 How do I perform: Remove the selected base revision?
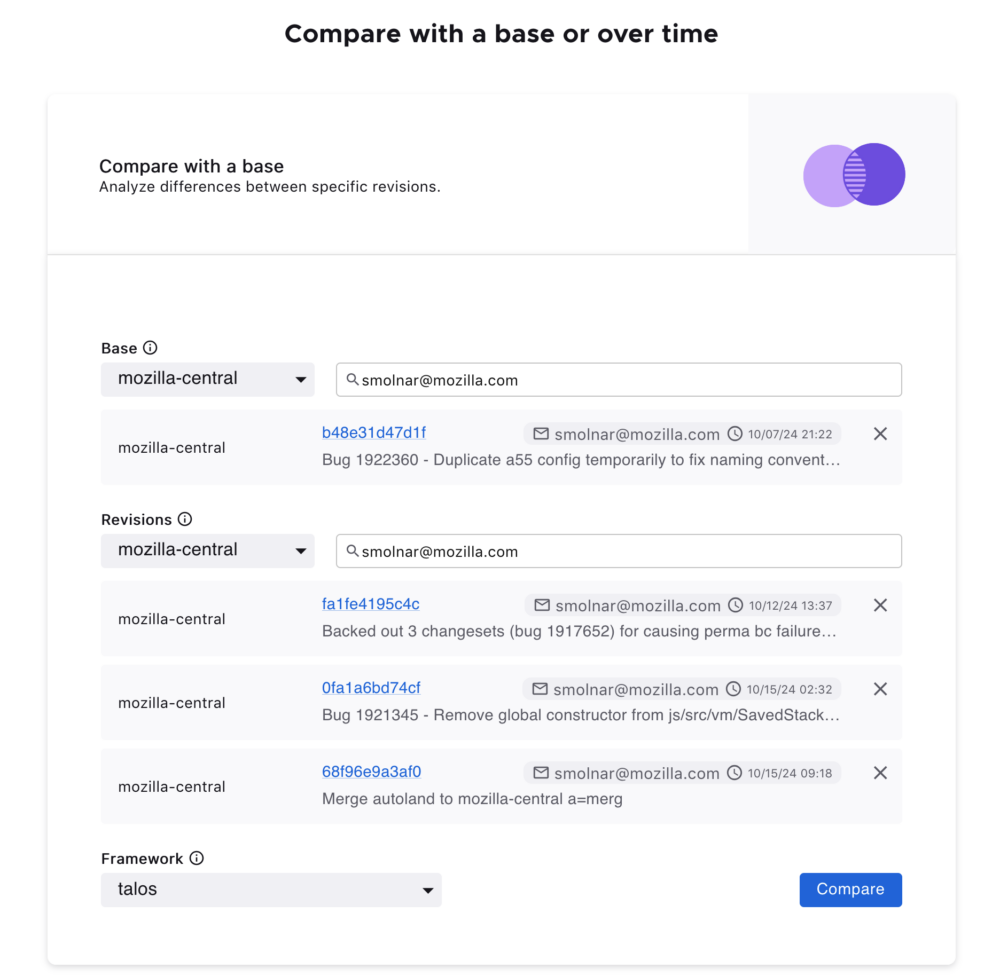[x=880, y=434]
